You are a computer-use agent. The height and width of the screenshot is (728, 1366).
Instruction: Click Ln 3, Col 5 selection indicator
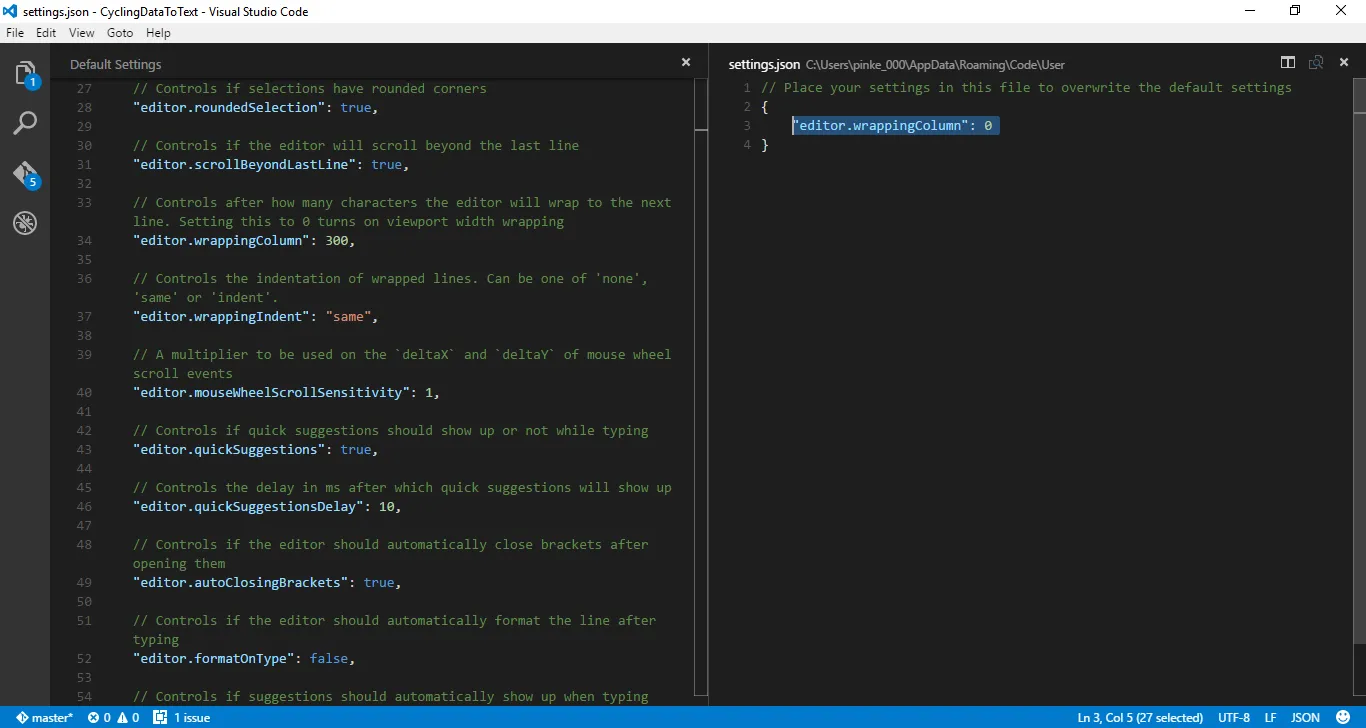(1140, 717)
